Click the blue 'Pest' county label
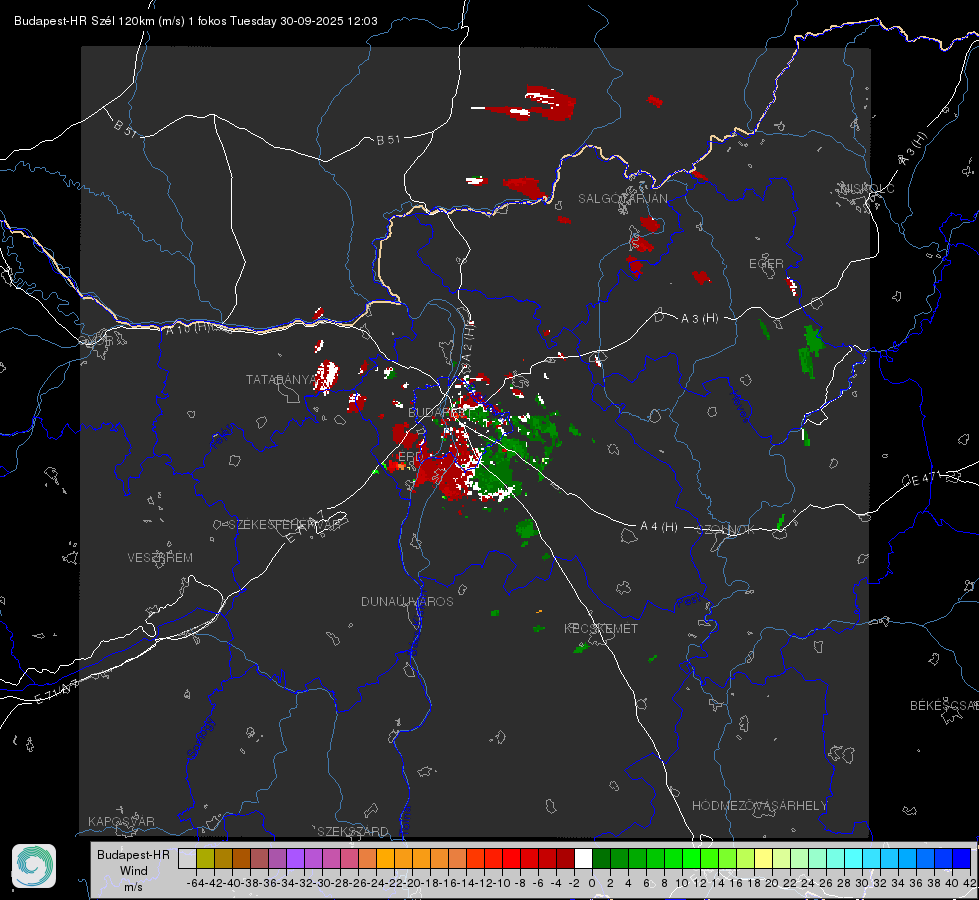 tap(689, 602)
